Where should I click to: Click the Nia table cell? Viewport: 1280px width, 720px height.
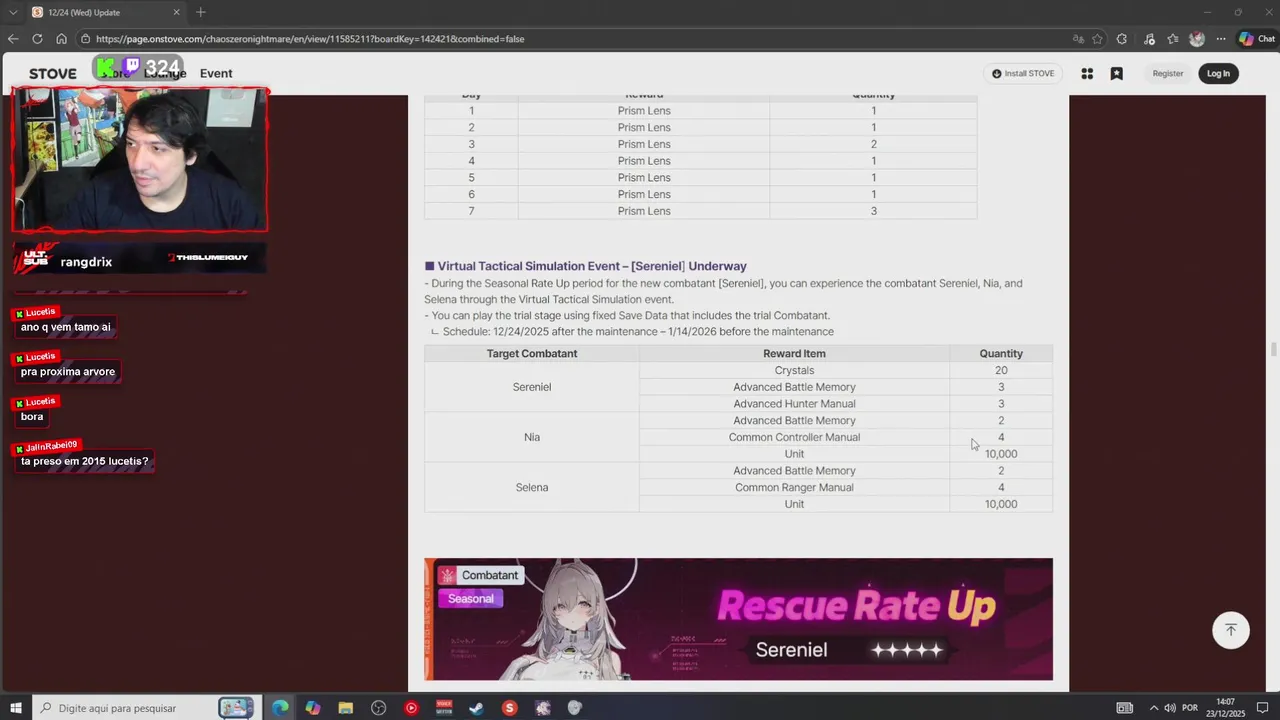[x=532, y=437]
